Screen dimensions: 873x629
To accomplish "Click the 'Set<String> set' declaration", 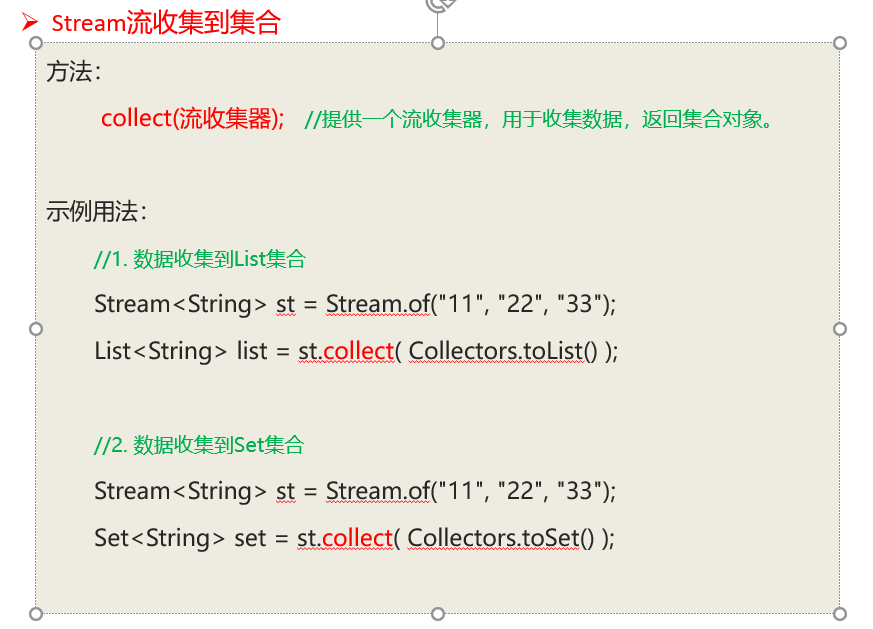I will tap(180, 538).
